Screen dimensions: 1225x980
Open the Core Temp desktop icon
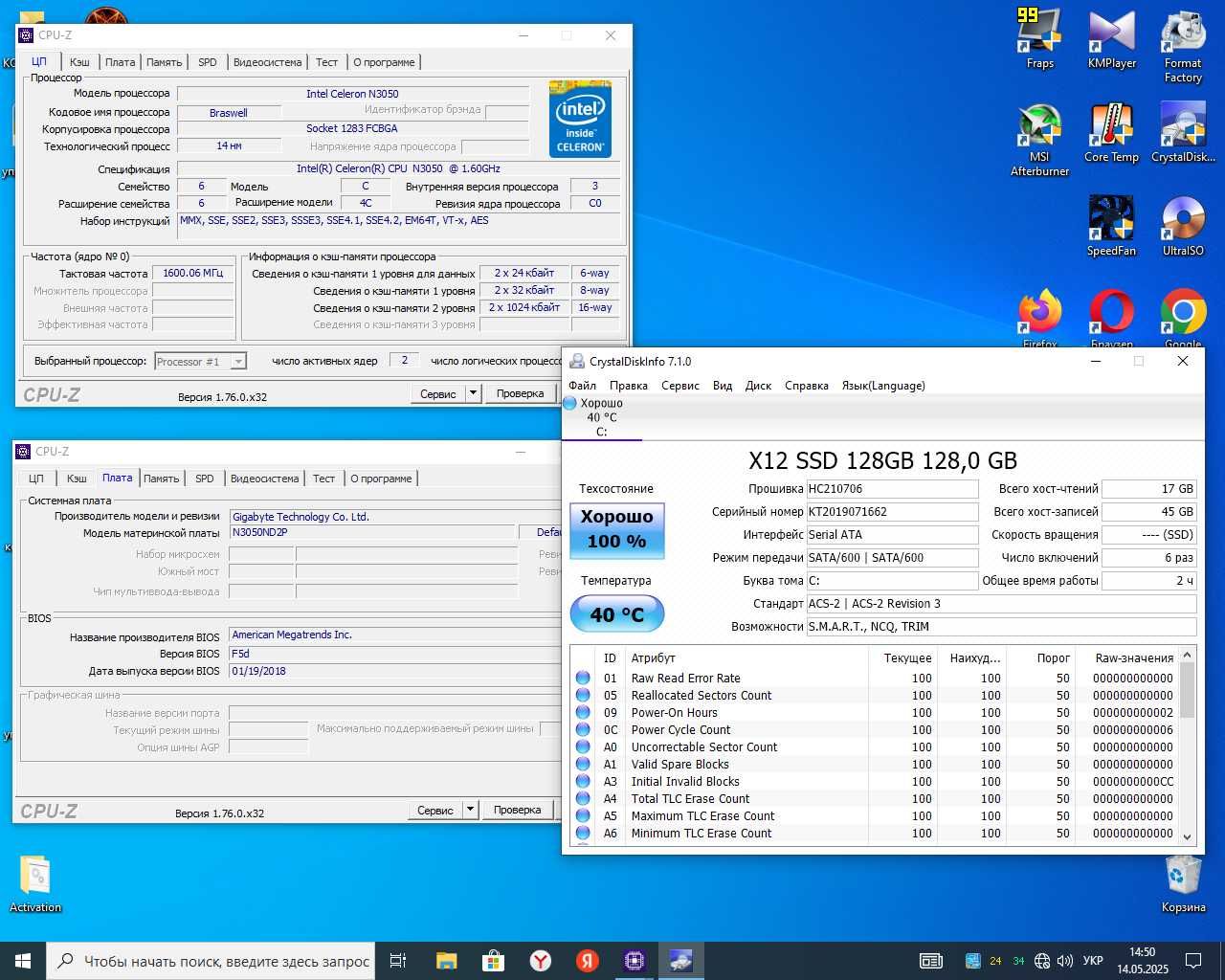pyautogui.click(x=1111, y=132)
